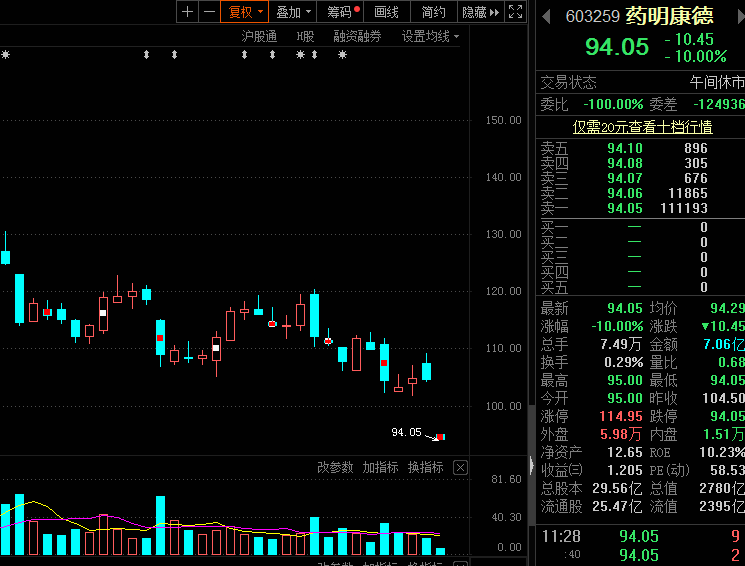Toggle the 简约 simple mode
Image resolution: width=745 pixels, height=566 pixels.
[434, 12]
